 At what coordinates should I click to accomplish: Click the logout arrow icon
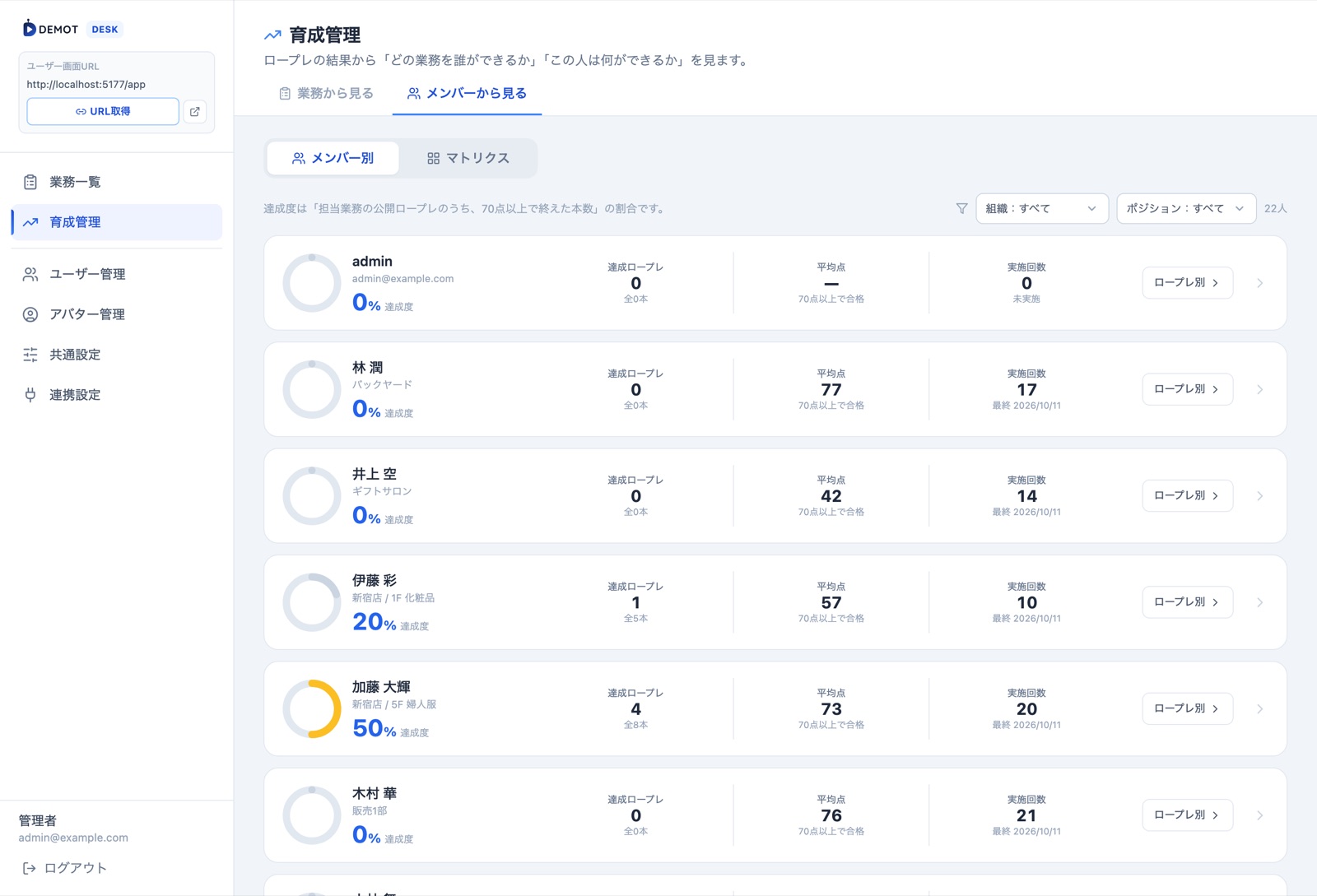click(29, 868)
